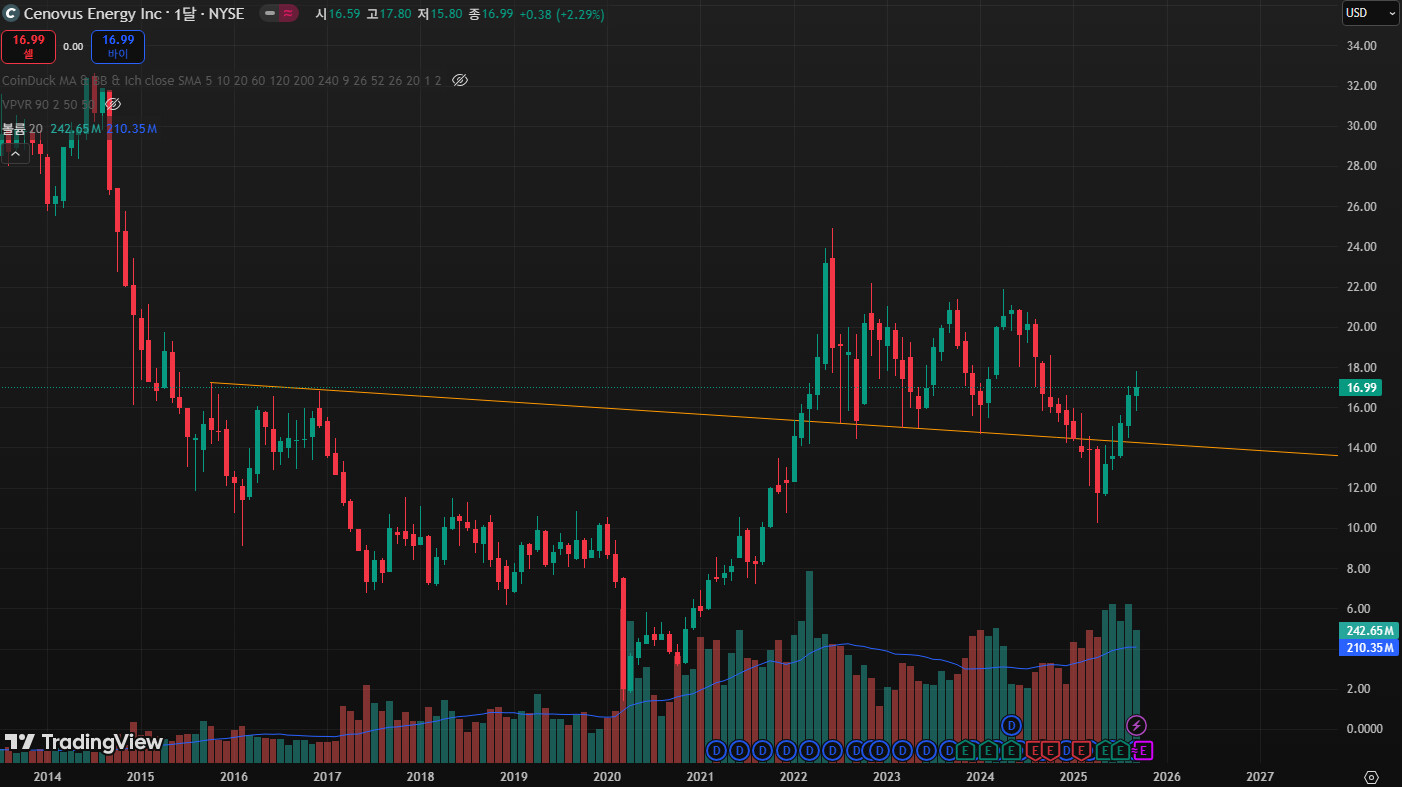
Task: Open the magenta E earnings marker
Action: pyautogui.click(x=1144, y=750)
